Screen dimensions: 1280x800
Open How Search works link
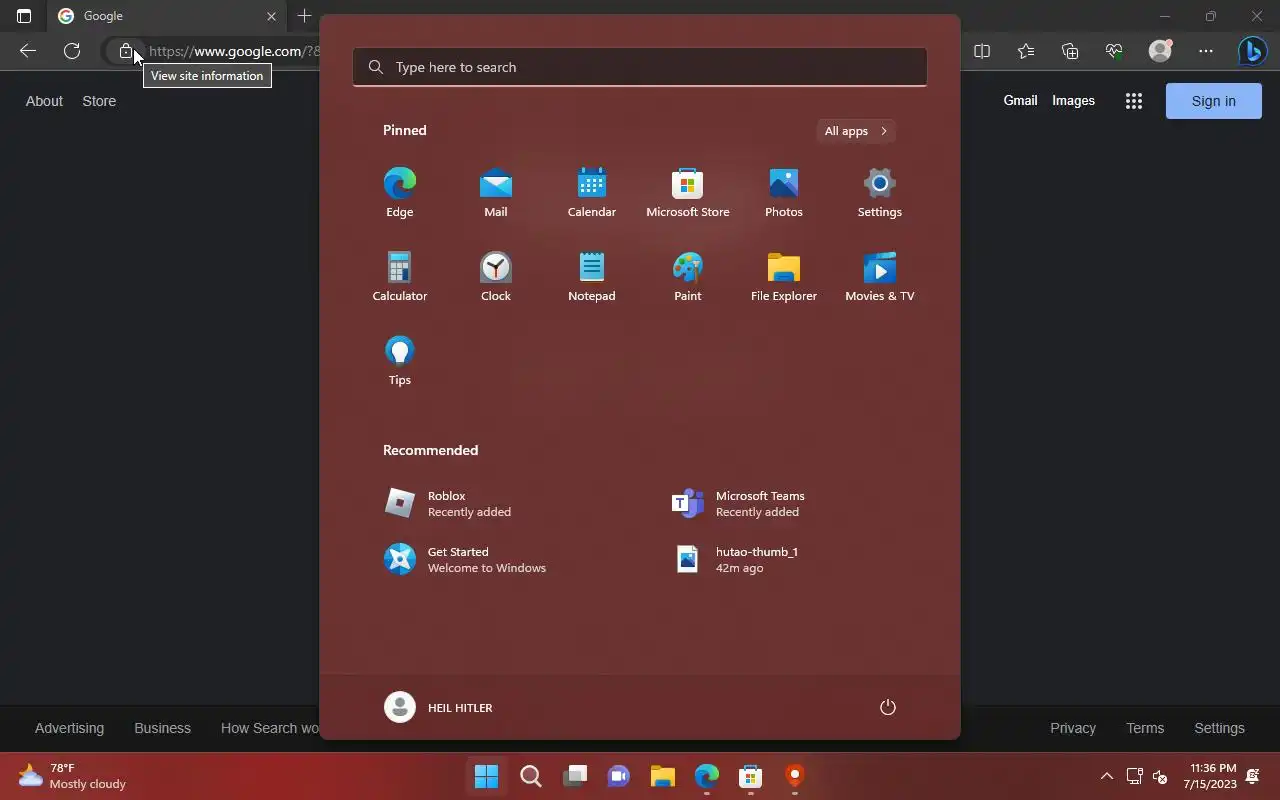(270, 728)
